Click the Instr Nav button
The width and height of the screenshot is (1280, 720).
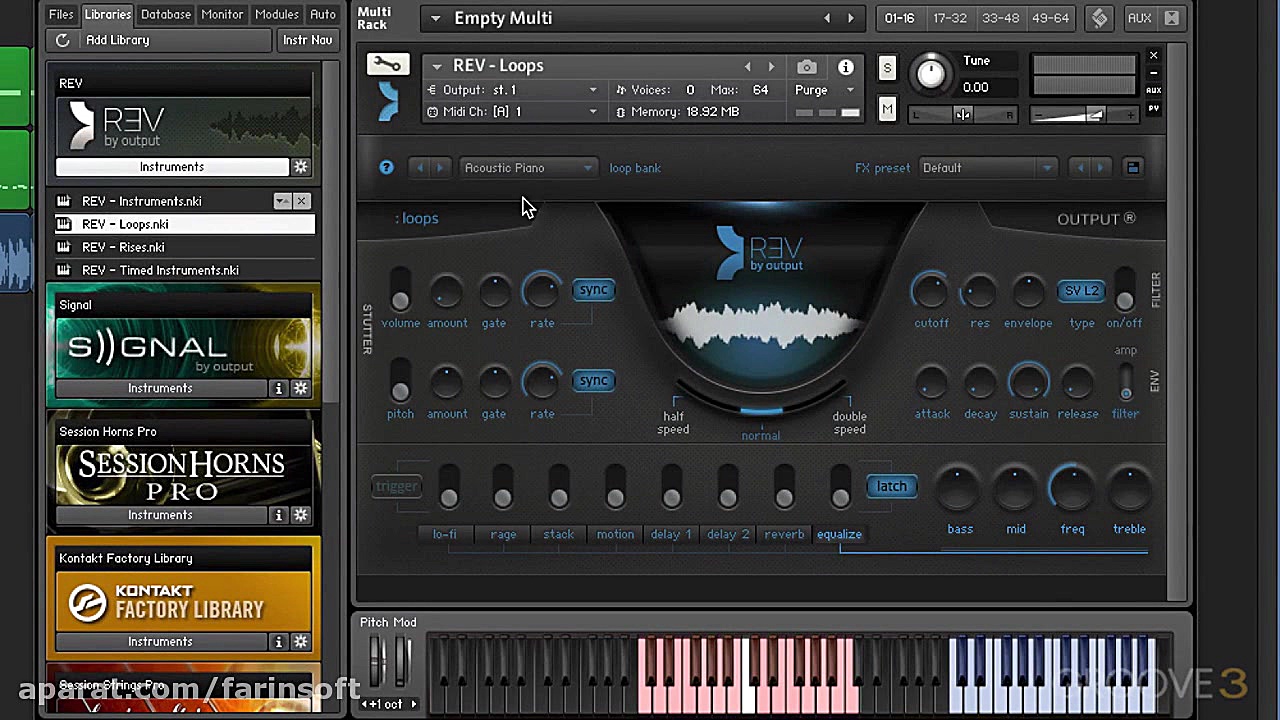[x=307, y=40]
